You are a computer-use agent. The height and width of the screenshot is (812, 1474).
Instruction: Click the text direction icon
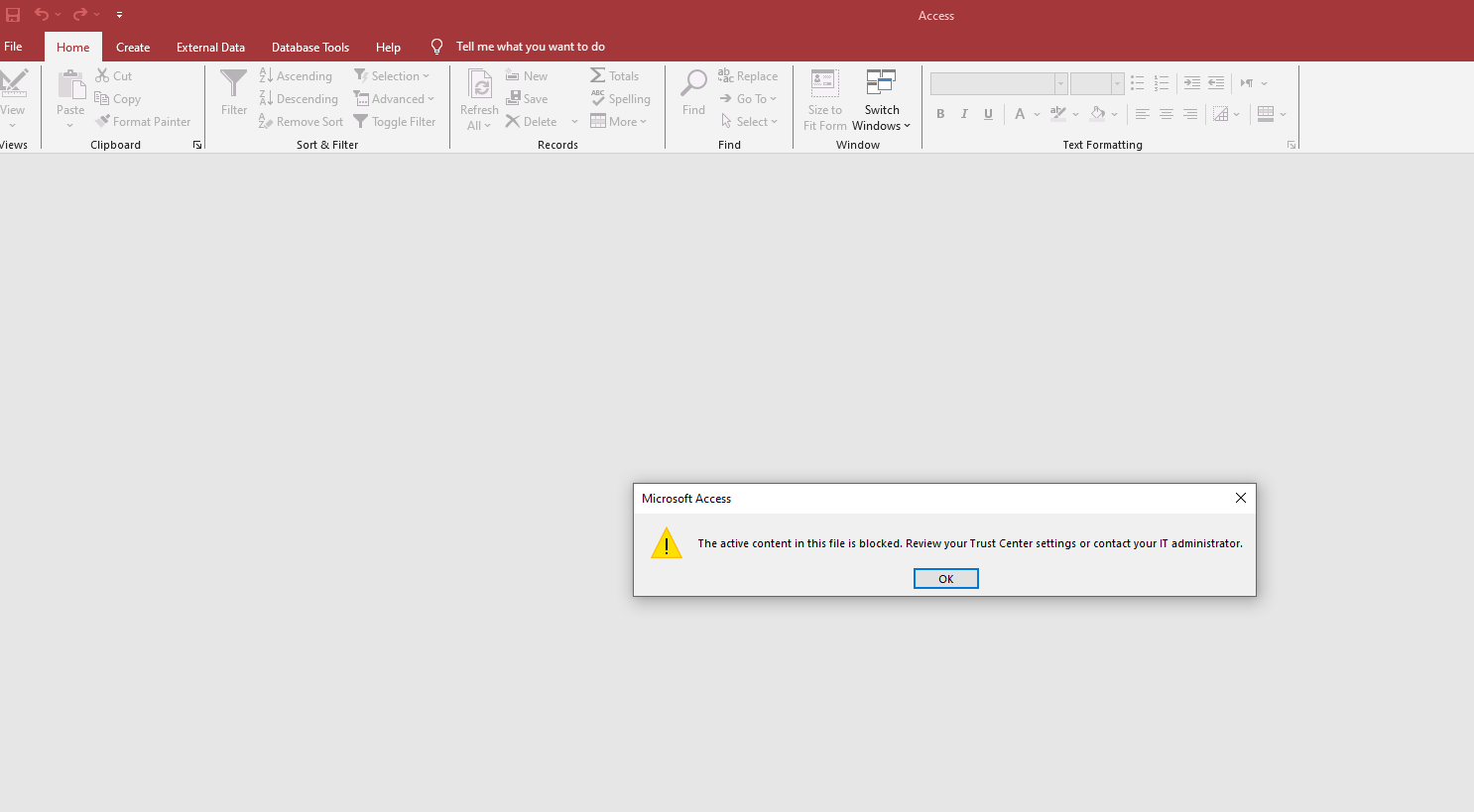1247,83
